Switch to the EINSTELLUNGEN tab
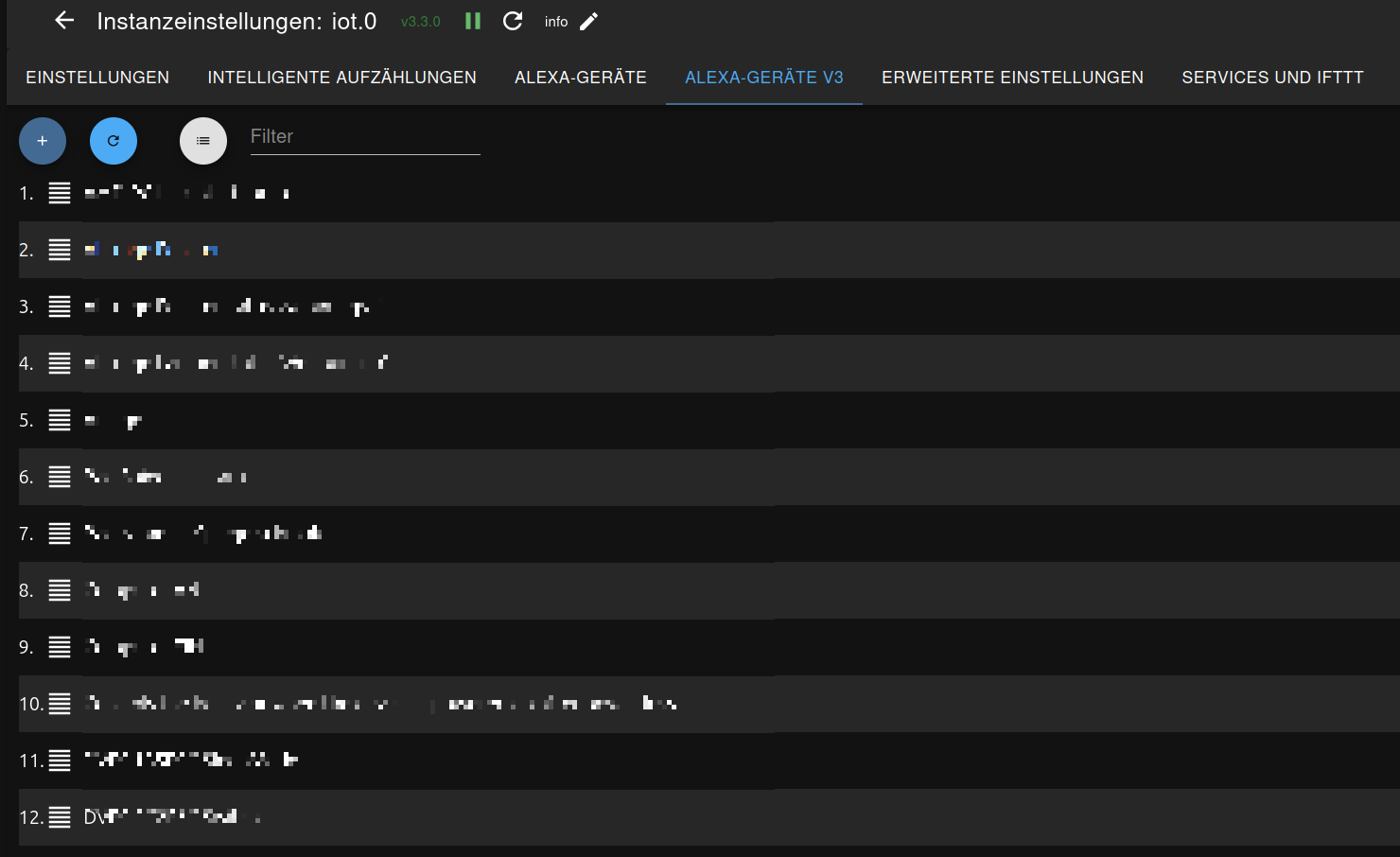Screen dimensions: 1400x857 [x=97, y=77]
